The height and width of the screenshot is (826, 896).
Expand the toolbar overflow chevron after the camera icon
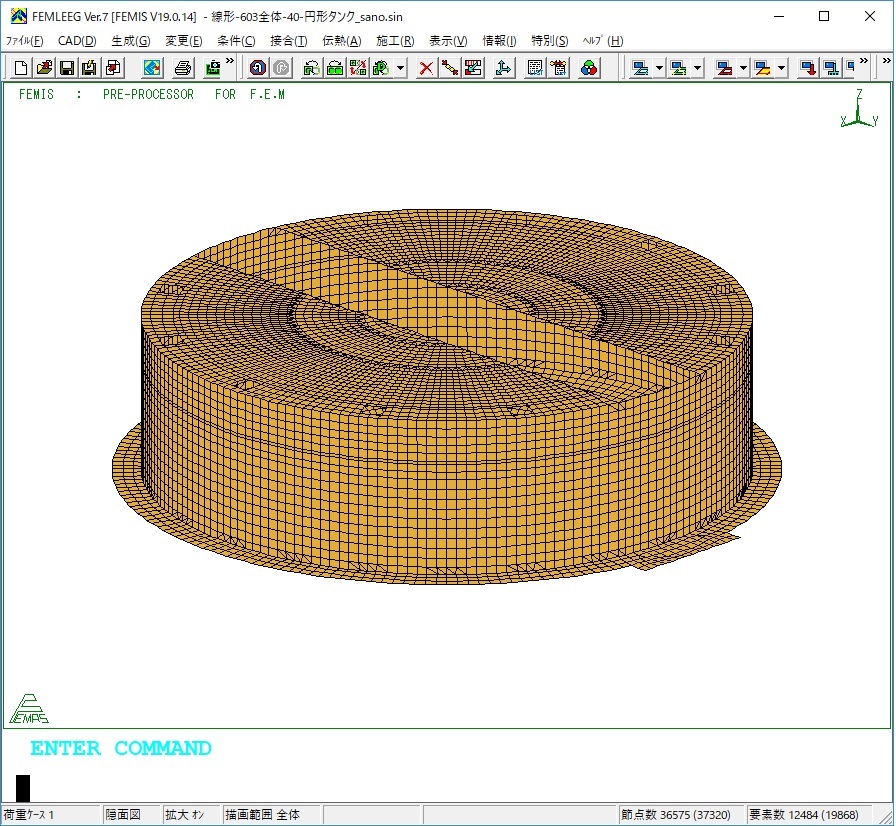230,62
